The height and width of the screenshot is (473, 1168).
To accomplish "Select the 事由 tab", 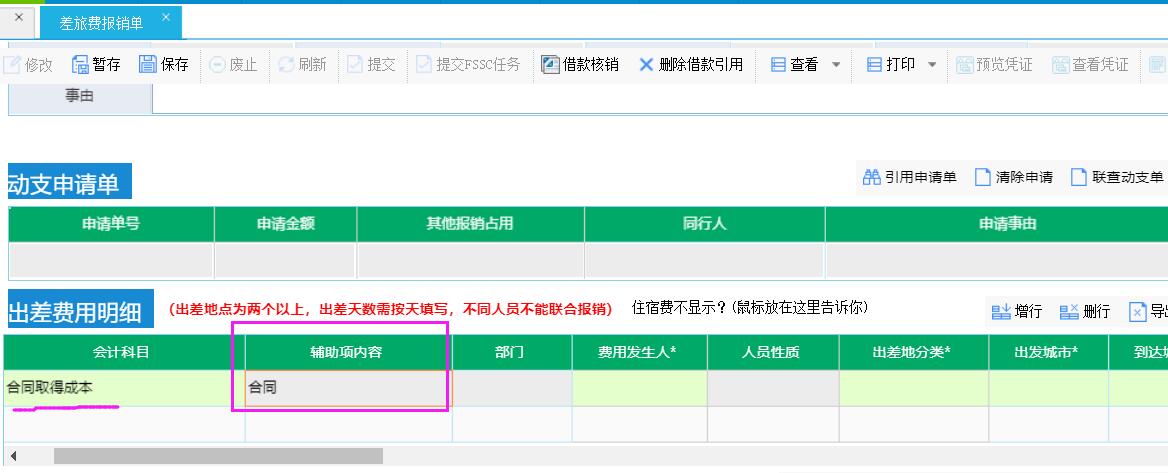I will [80, 97].
